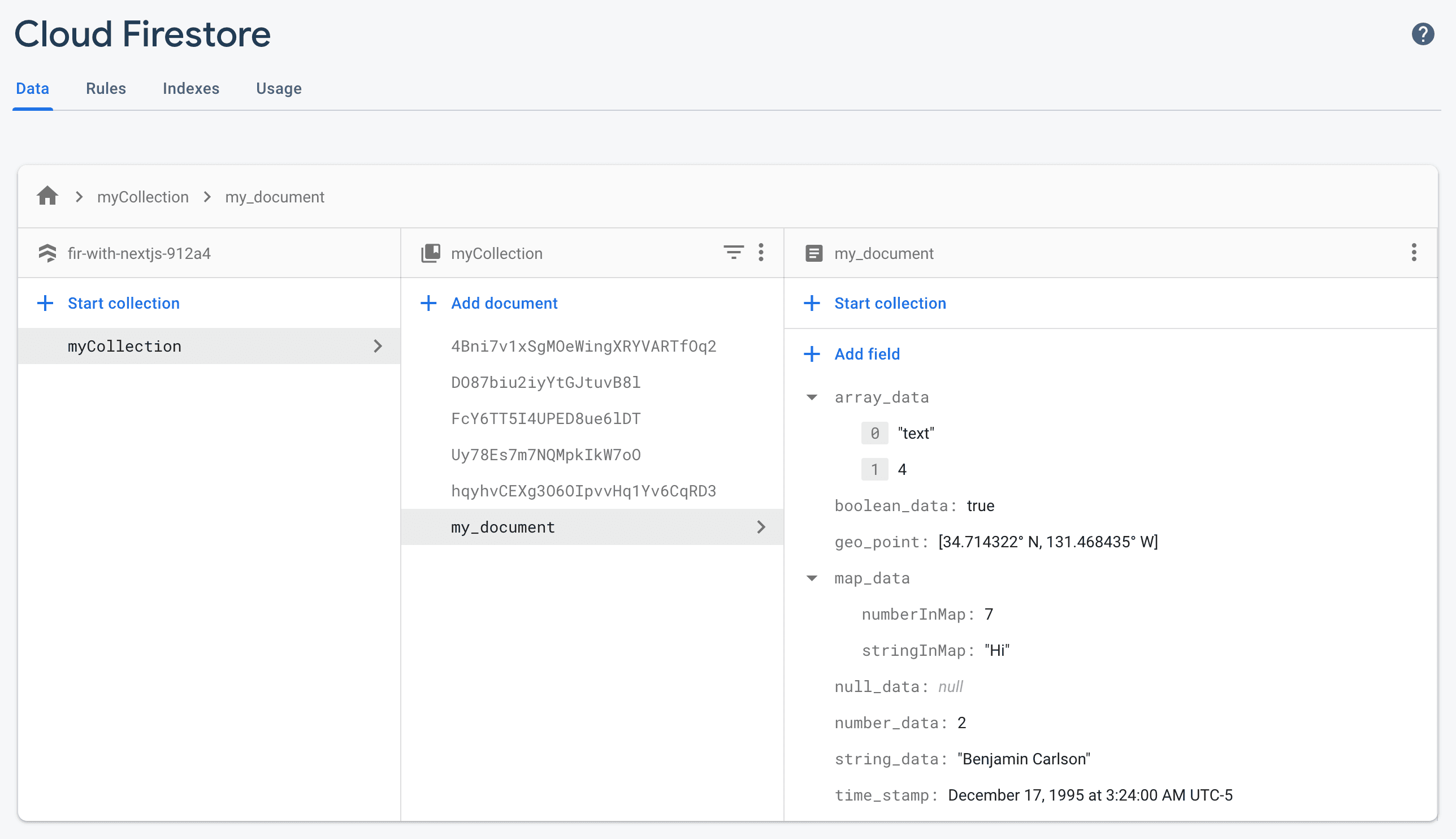Open document DO87biu2iyYtGJtuvB8l
Image resolution: width=1456 pixels, height=839 pixels.
click(545, 382)
